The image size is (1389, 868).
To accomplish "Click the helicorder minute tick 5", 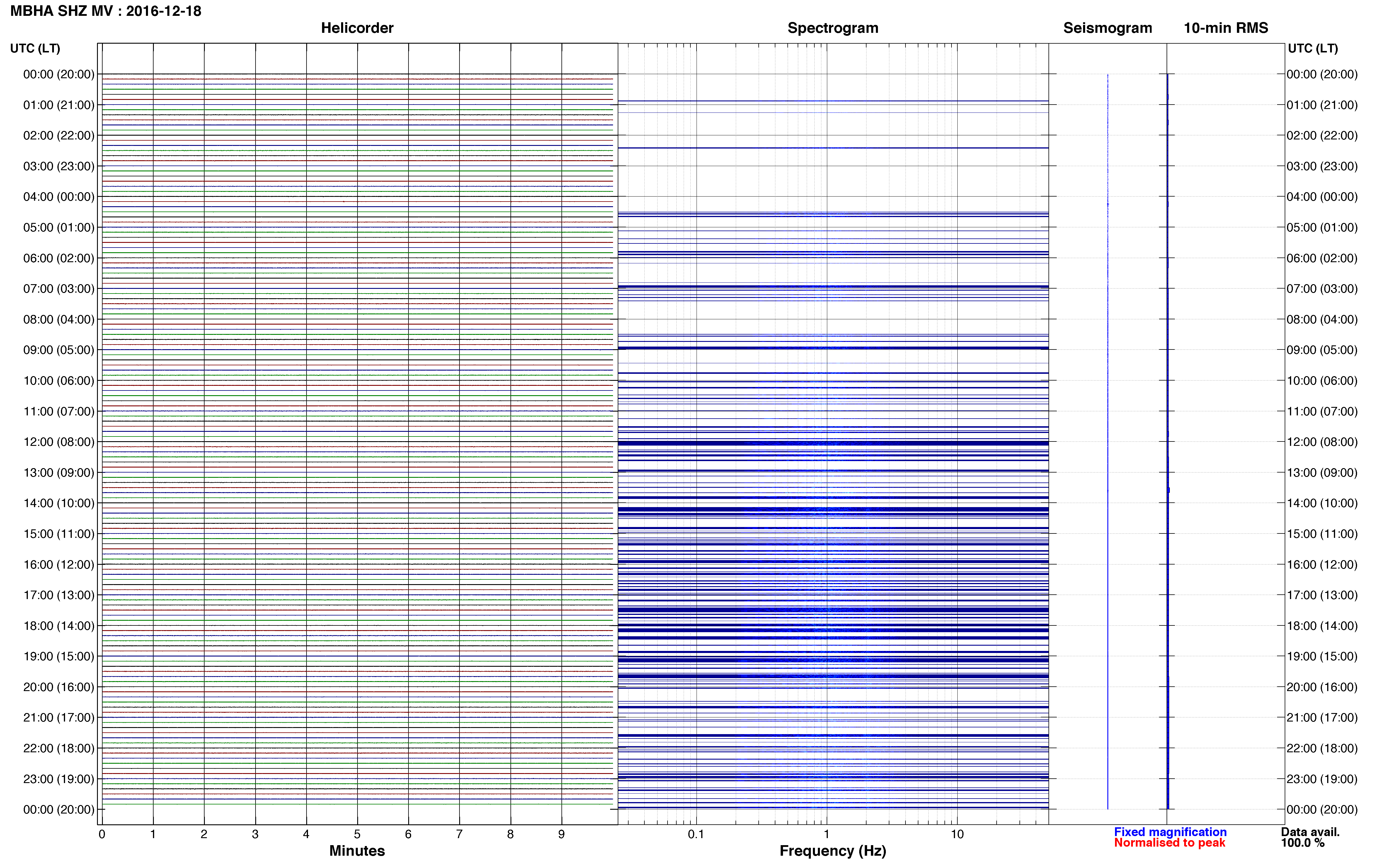I will coord(357,834).
